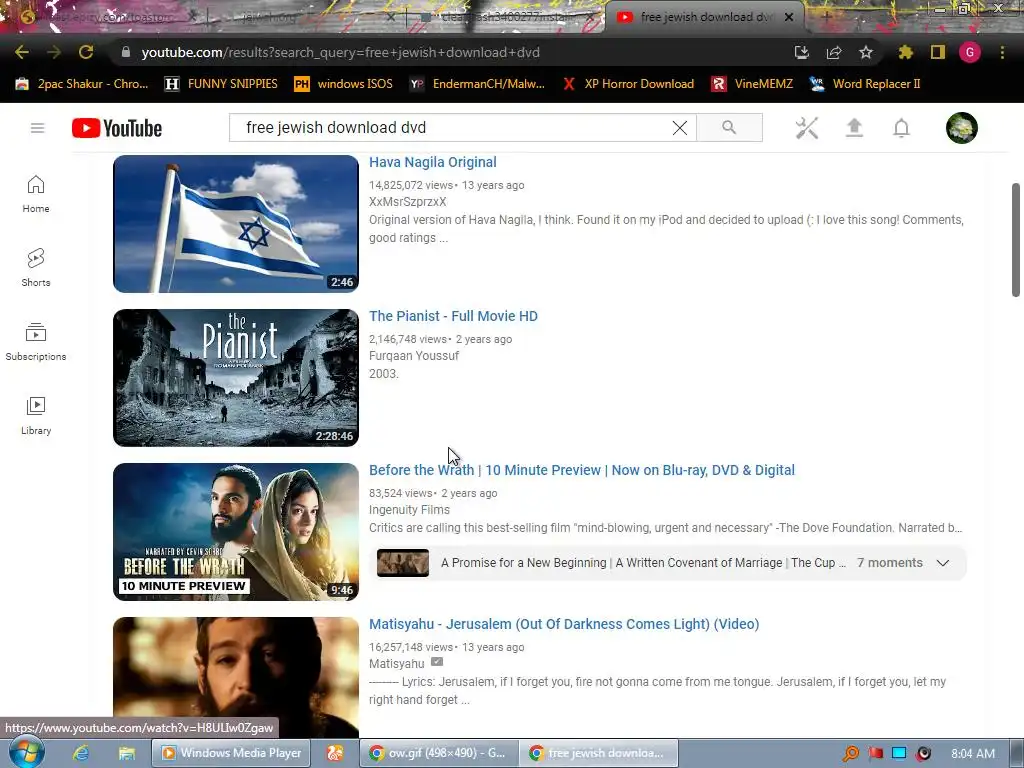Visit XxMsrSzprzxX channel
This screenshot has width=1024, height=768.
[x=408, y=202]
